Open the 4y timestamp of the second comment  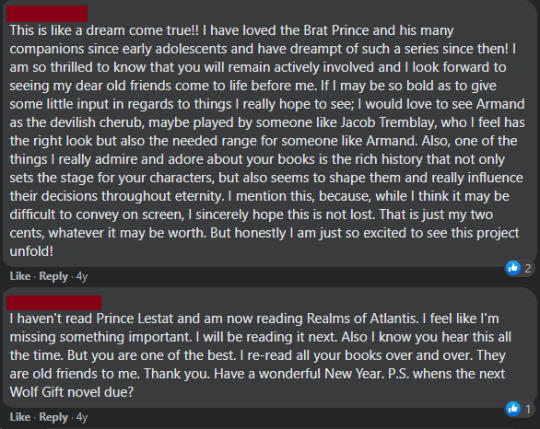(x=82, y=417)
